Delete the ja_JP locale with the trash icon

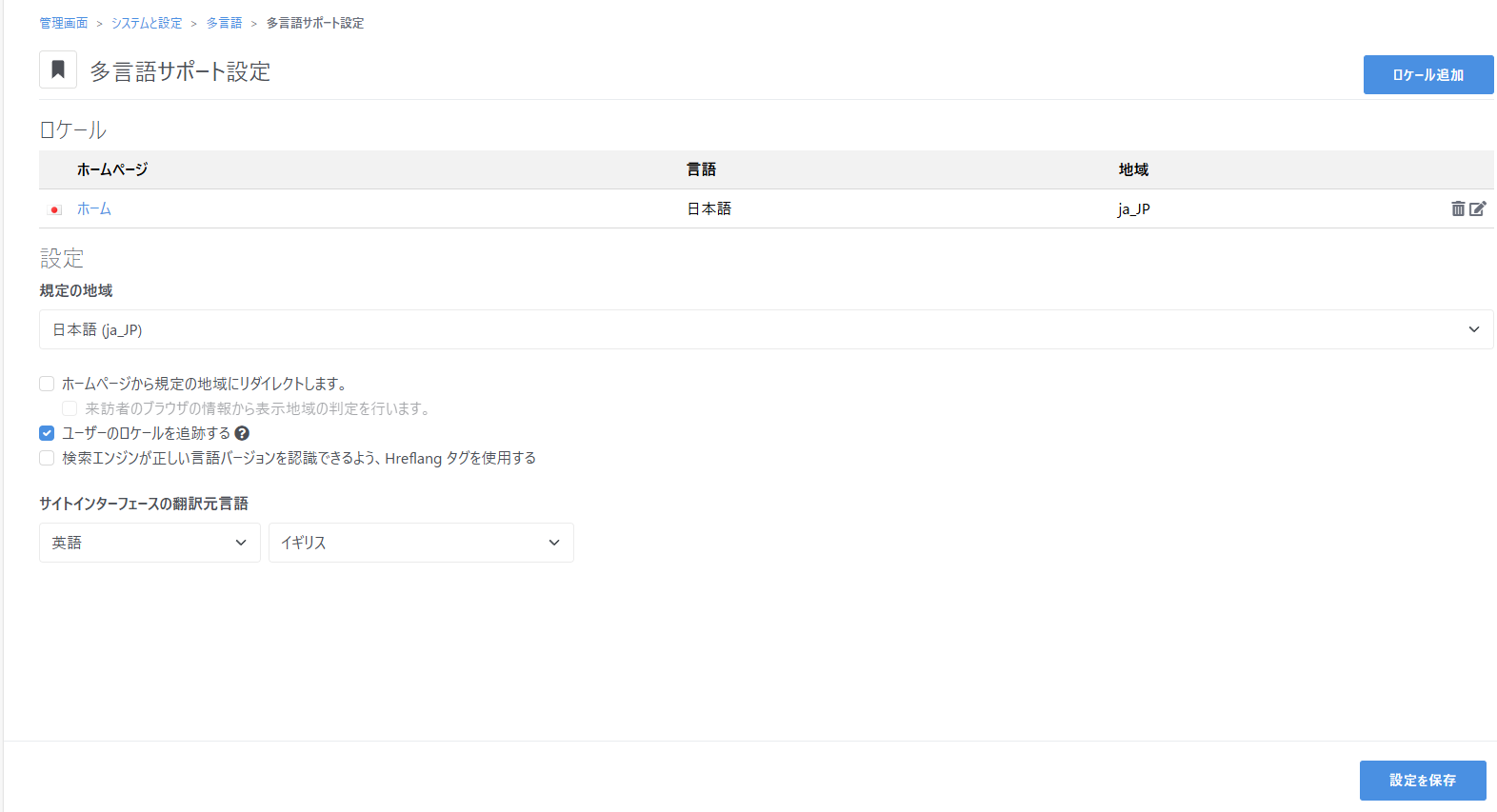click(1458, 208)
